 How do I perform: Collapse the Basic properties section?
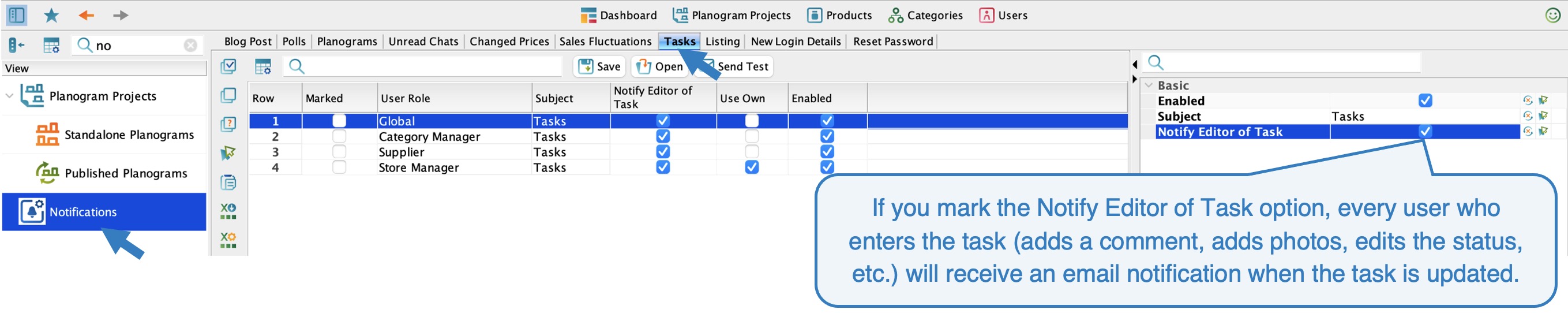[1149, 85]
